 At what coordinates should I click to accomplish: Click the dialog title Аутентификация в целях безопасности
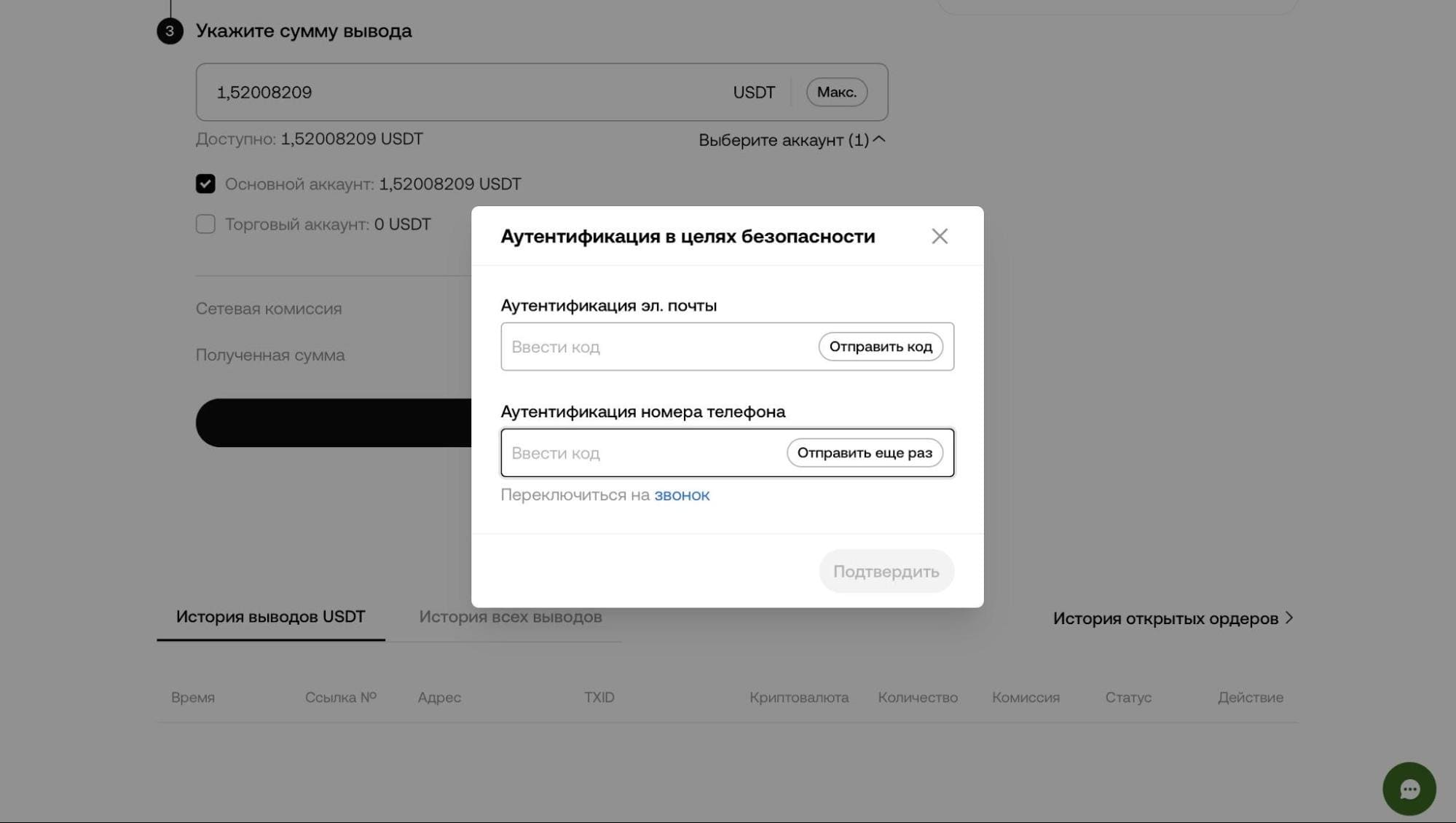[688, 237]
